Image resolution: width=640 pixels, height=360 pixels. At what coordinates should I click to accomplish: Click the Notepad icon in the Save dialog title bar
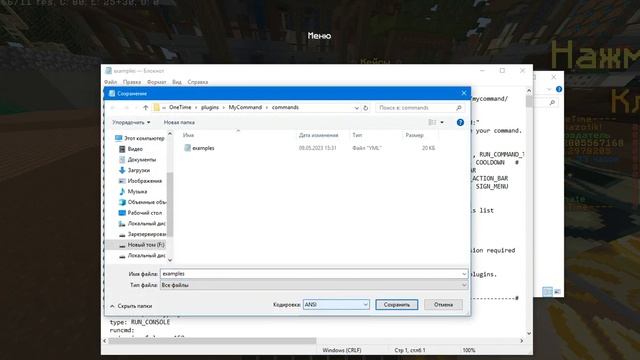112,93
